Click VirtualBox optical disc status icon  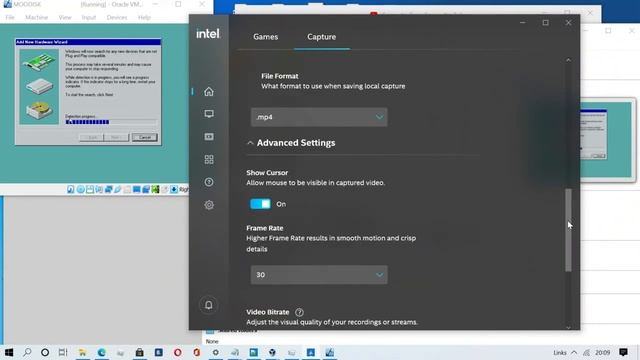click(x=80, y=189)
